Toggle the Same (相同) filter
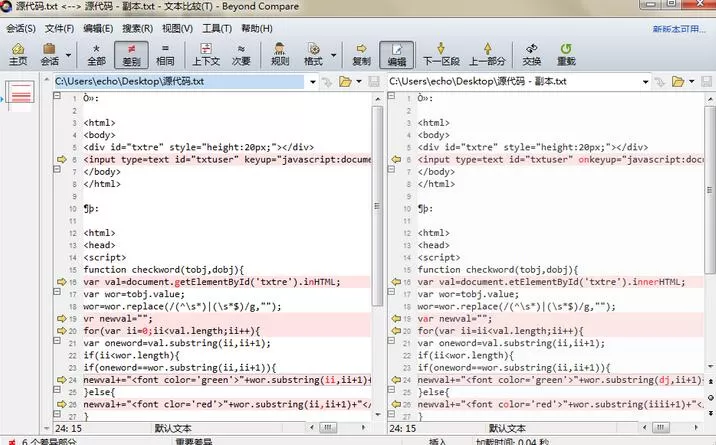The image size is (716, 445). pyautogui.click(x=165, y=54)
